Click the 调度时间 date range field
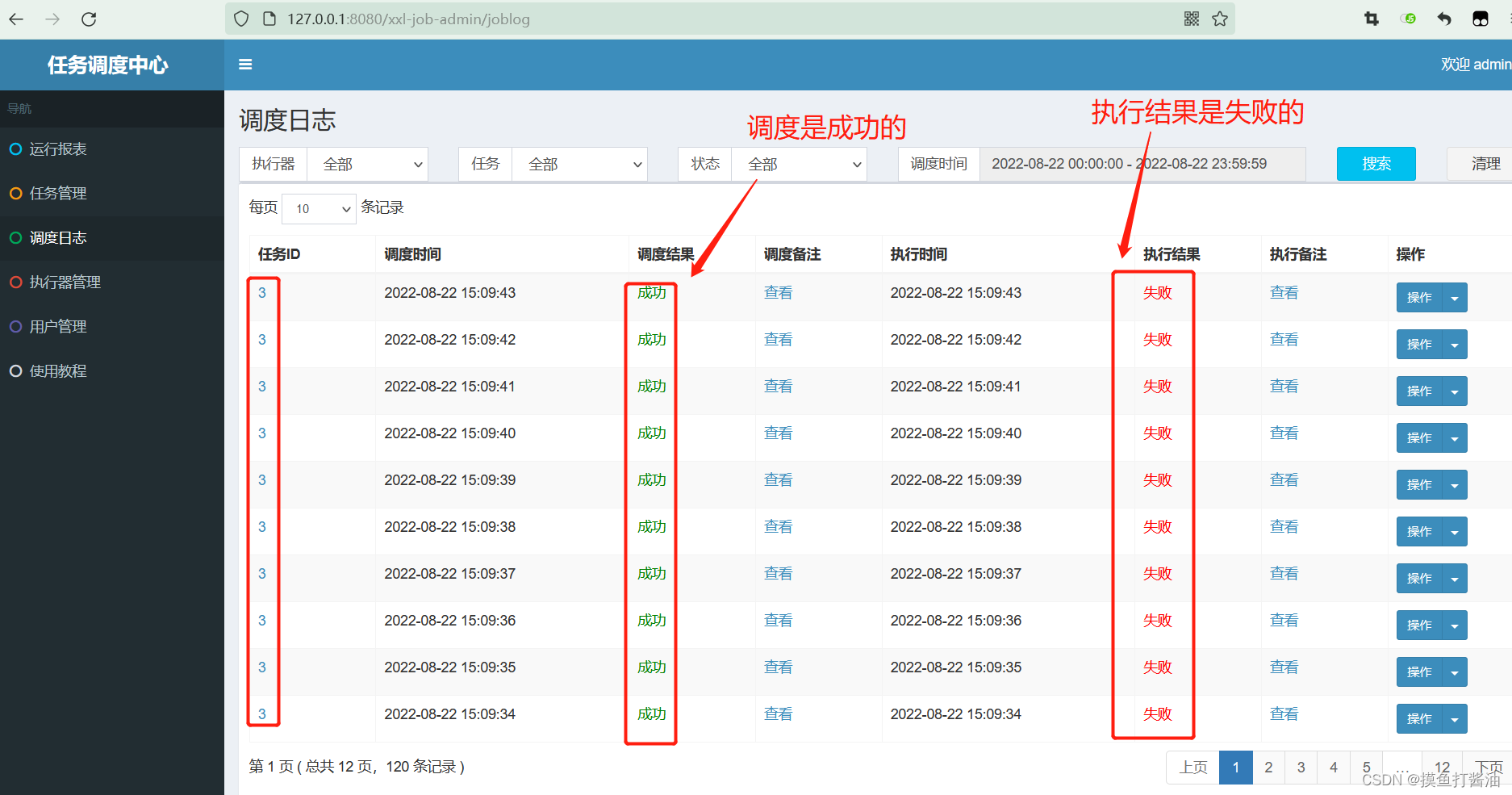Image resolution: width=1512 pixels, height=795 pixels. coord(1142,164)
